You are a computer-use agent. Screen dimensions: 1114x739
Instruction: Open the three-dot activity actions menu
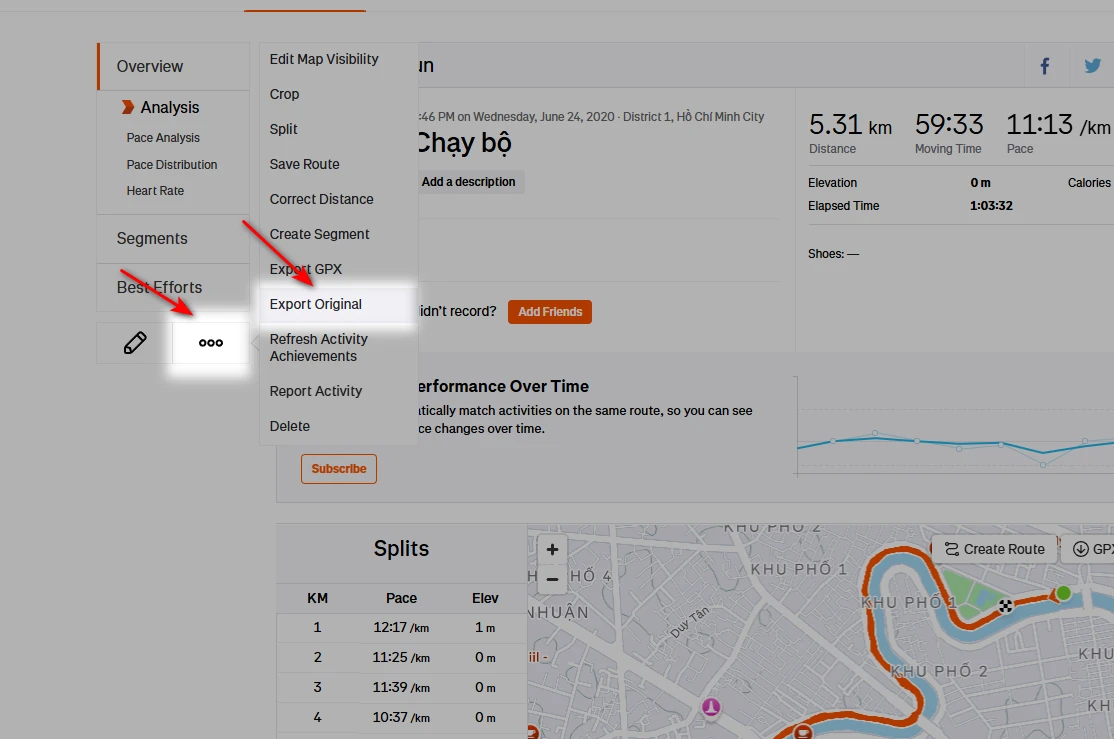tap(209, 342)
